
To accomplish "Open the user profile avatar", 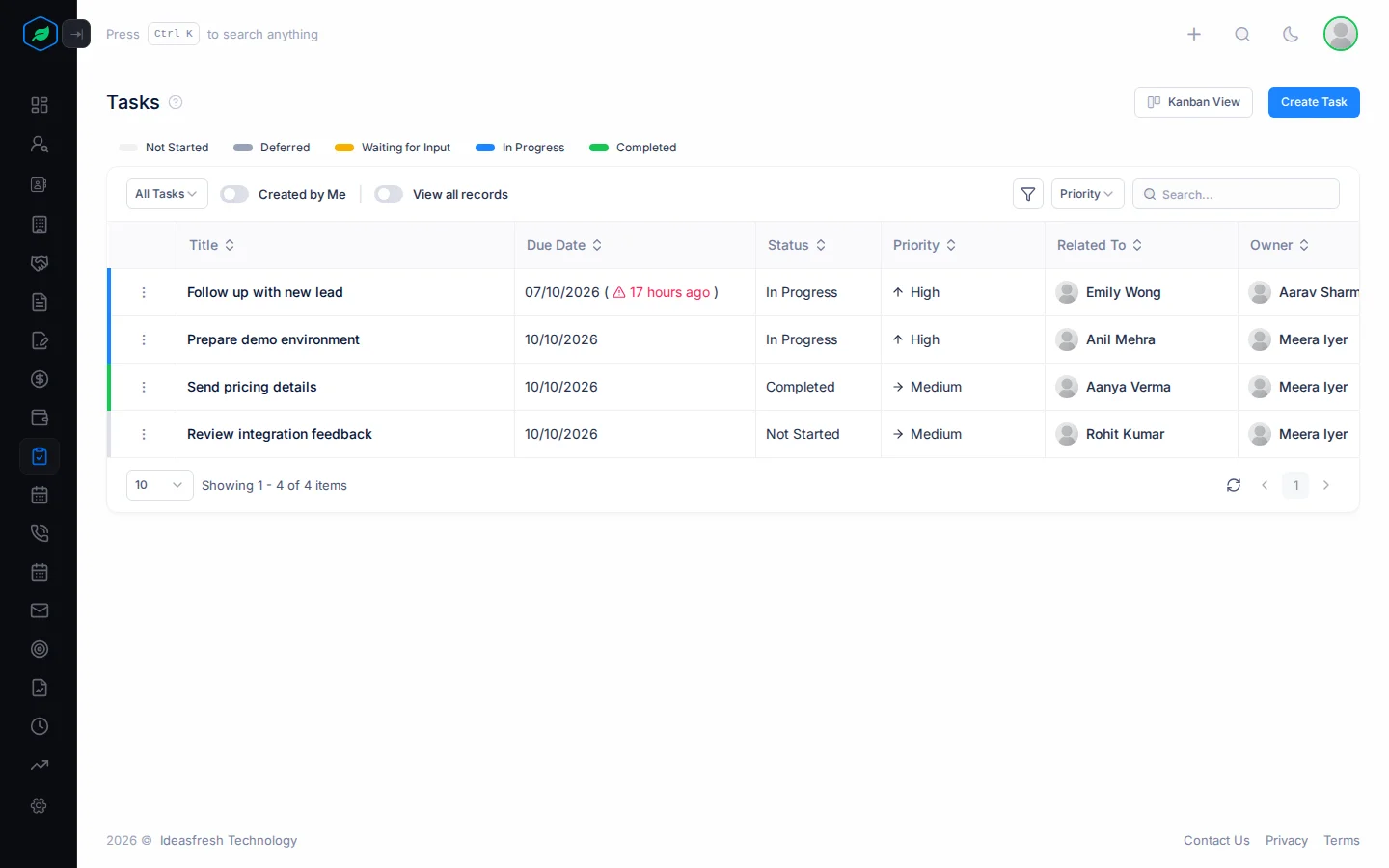I will pos(1341,34).
